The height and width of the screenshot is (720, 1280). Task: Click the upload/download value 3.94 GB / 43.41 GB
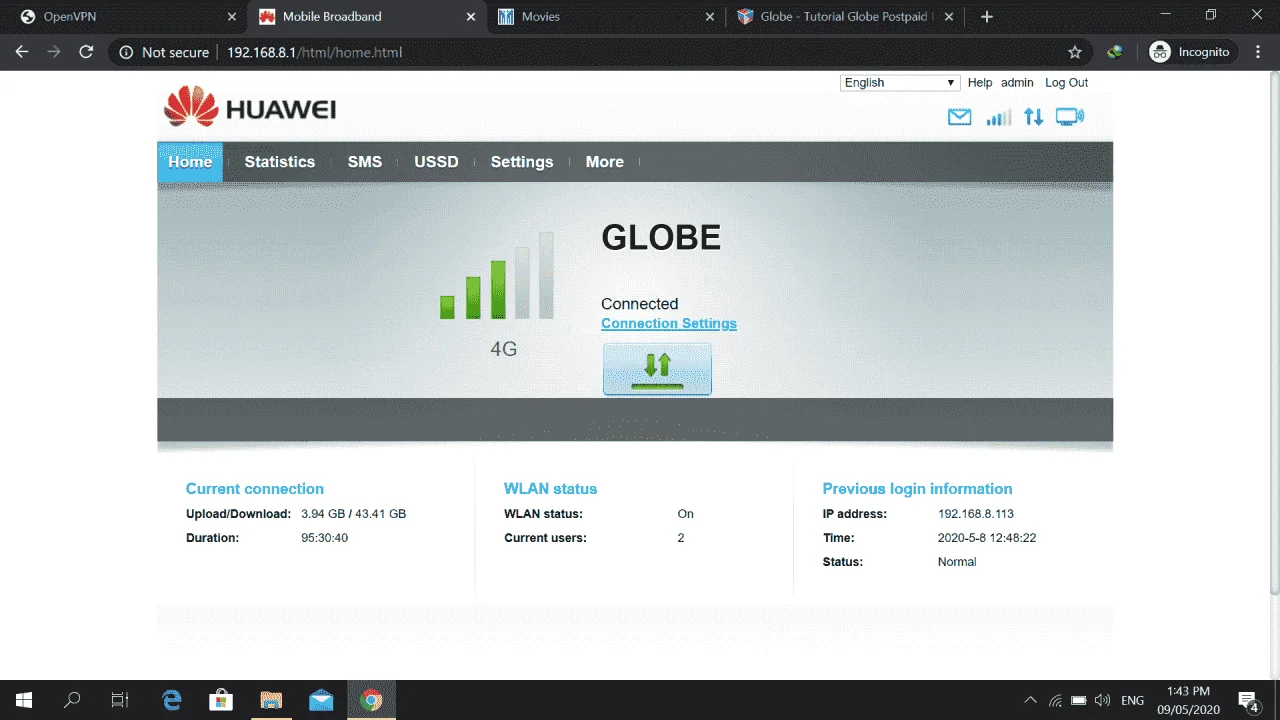point(353,514)
